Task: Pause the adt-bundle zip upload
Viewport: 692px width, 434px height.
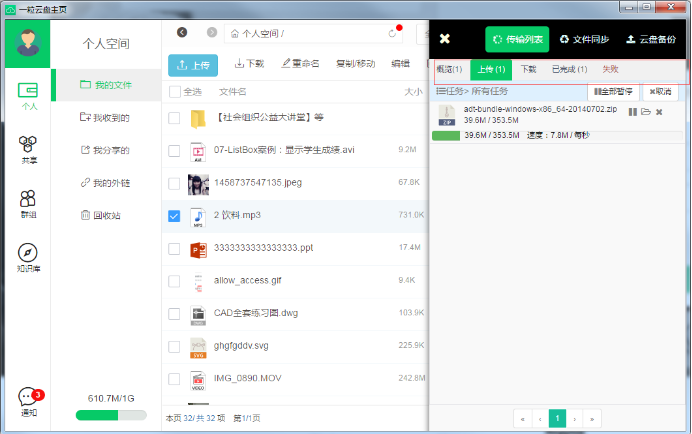Action: (632, 111)
